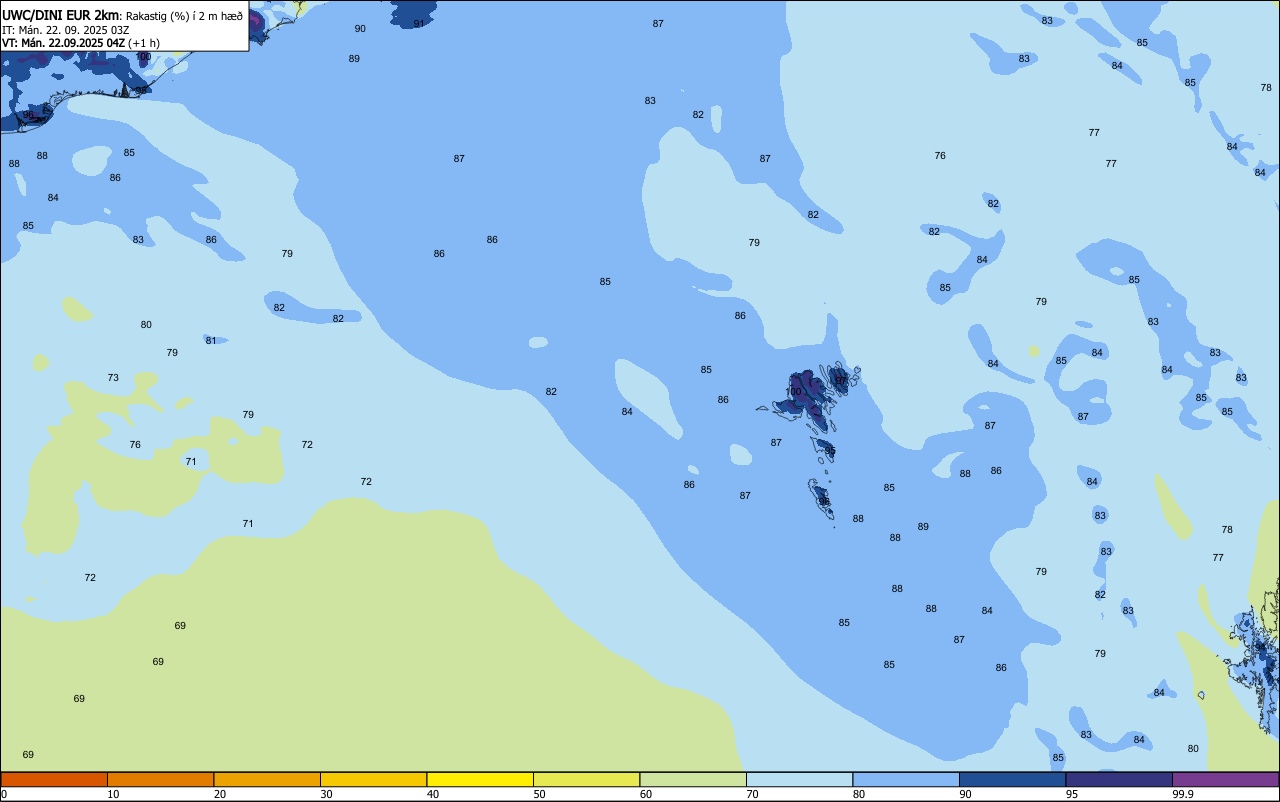Click the "IT: Mán. 22. 09. 2025 03Z" line
Viewport: 1280px width, 802px height.
68,30
